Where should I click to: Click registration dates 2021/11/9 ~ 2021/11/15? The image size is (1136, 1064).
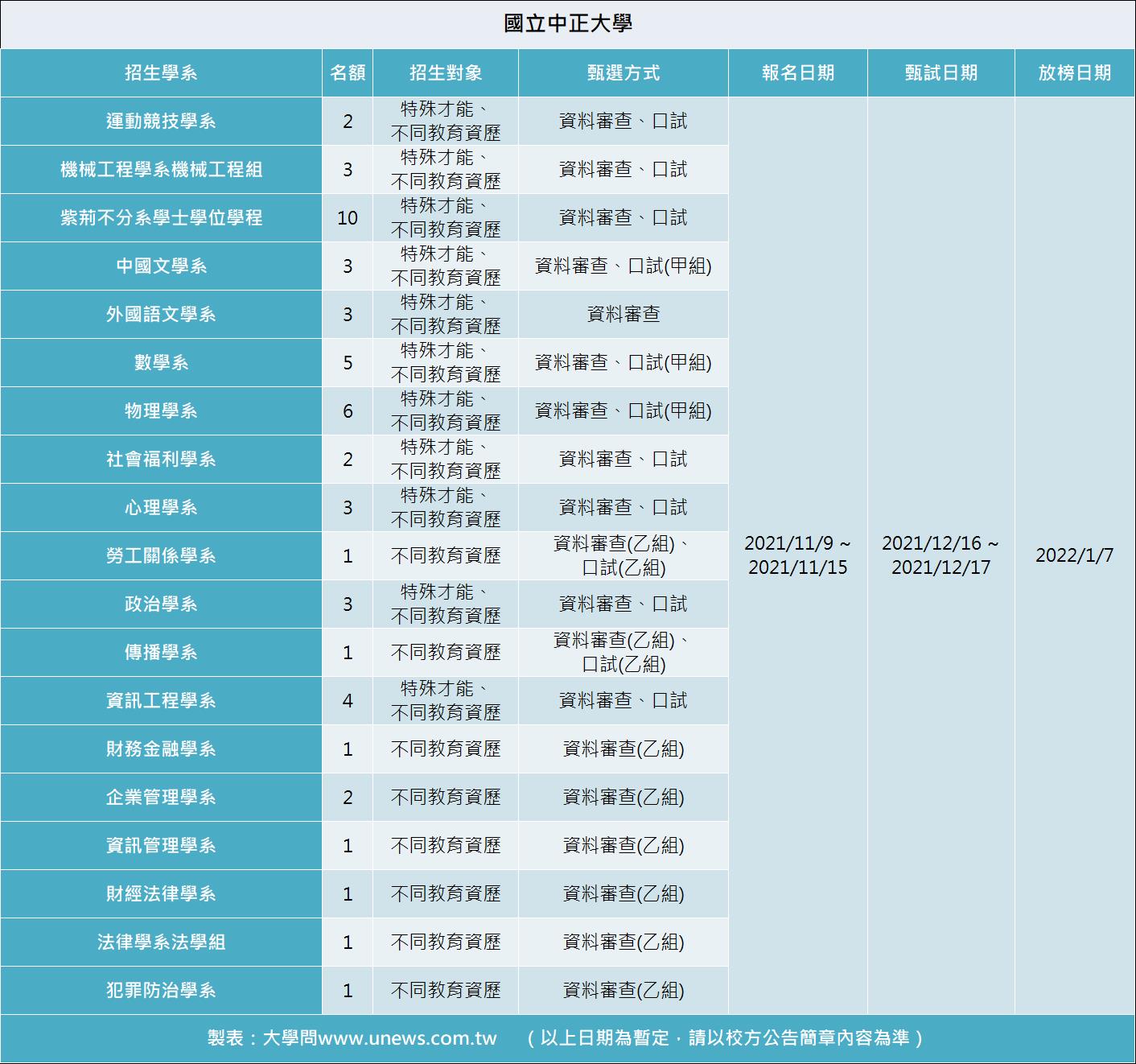(798, 555)
